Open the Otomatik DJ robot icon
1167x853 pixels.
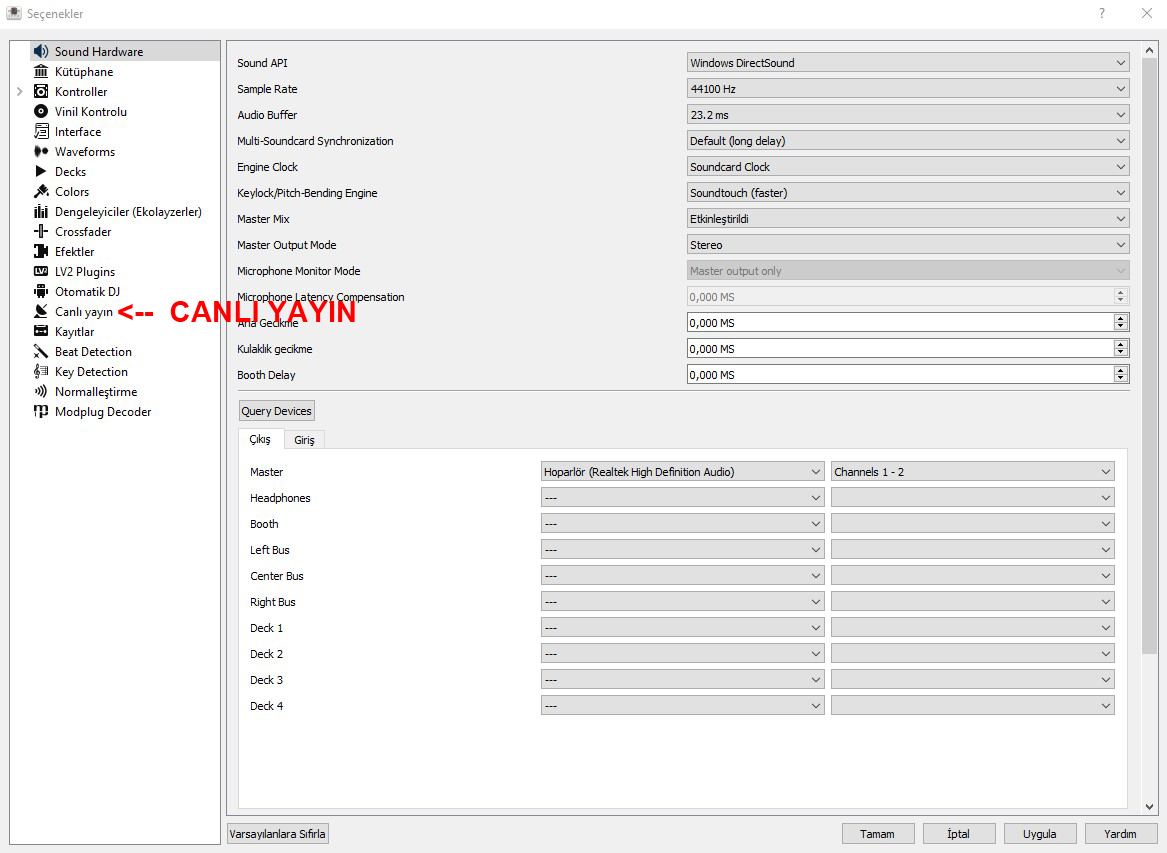click(x=41, y=291)
